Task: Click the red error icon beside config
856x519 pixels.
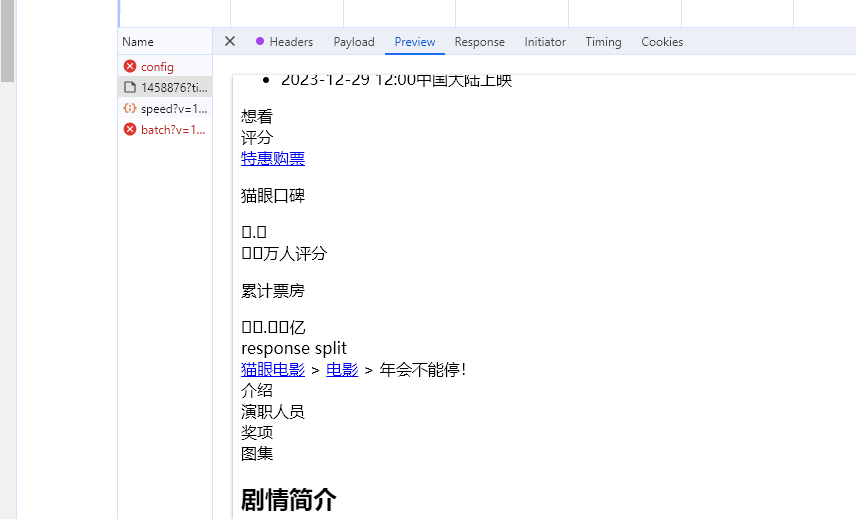Action: pos(130,66)
